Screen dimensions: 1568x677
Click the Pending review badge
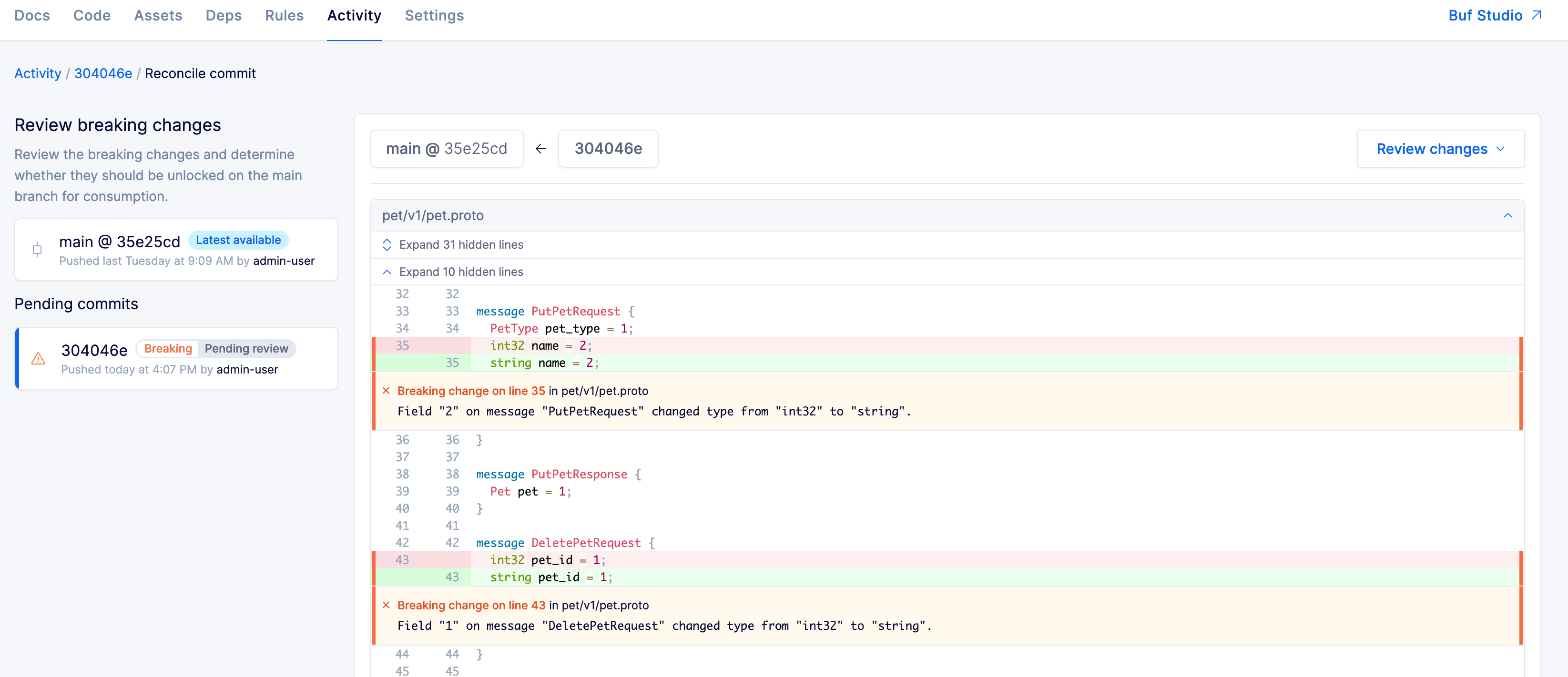(246, 349)
